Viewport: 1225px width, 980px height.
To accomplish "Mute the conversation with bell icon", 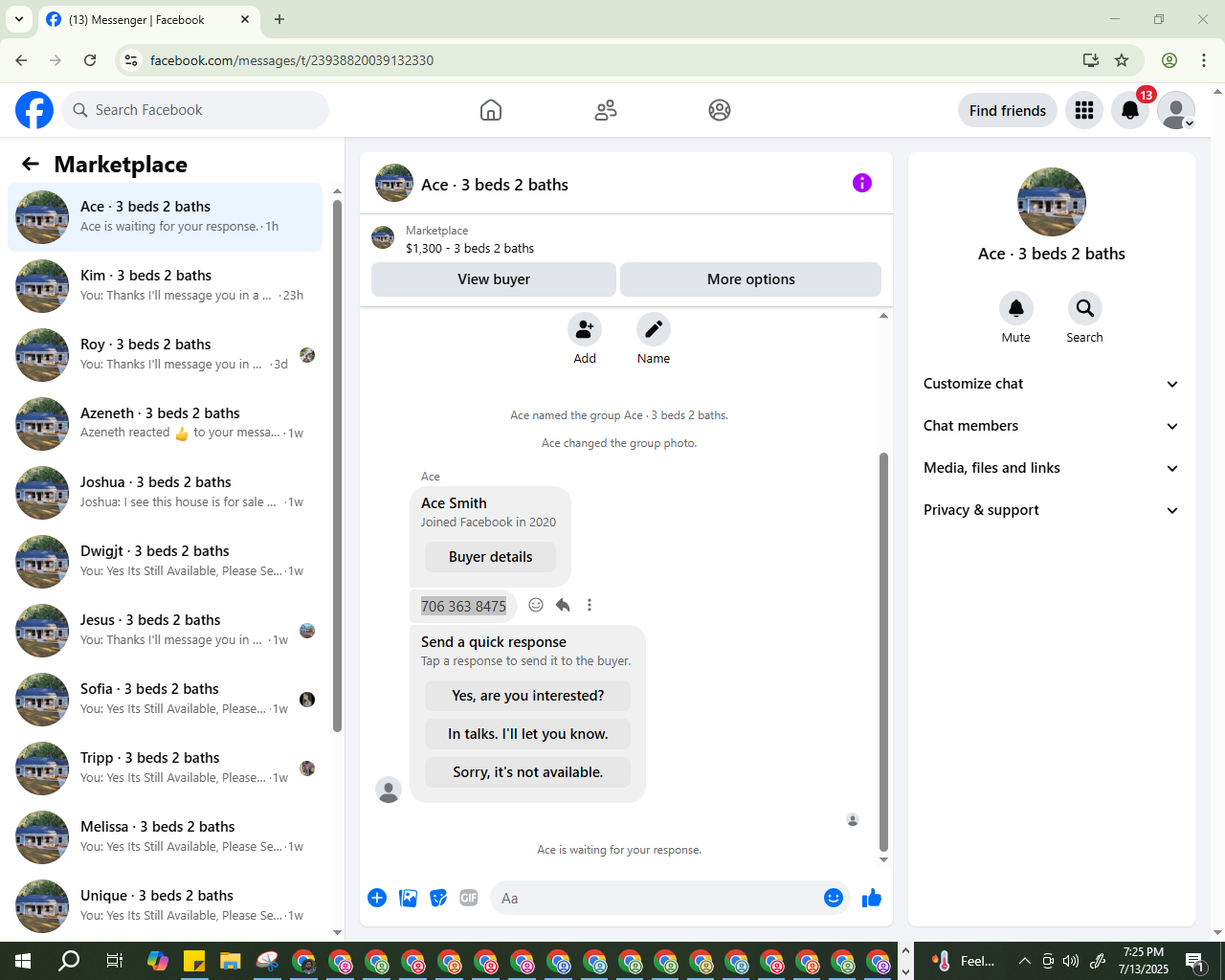I will [1016, 308].
